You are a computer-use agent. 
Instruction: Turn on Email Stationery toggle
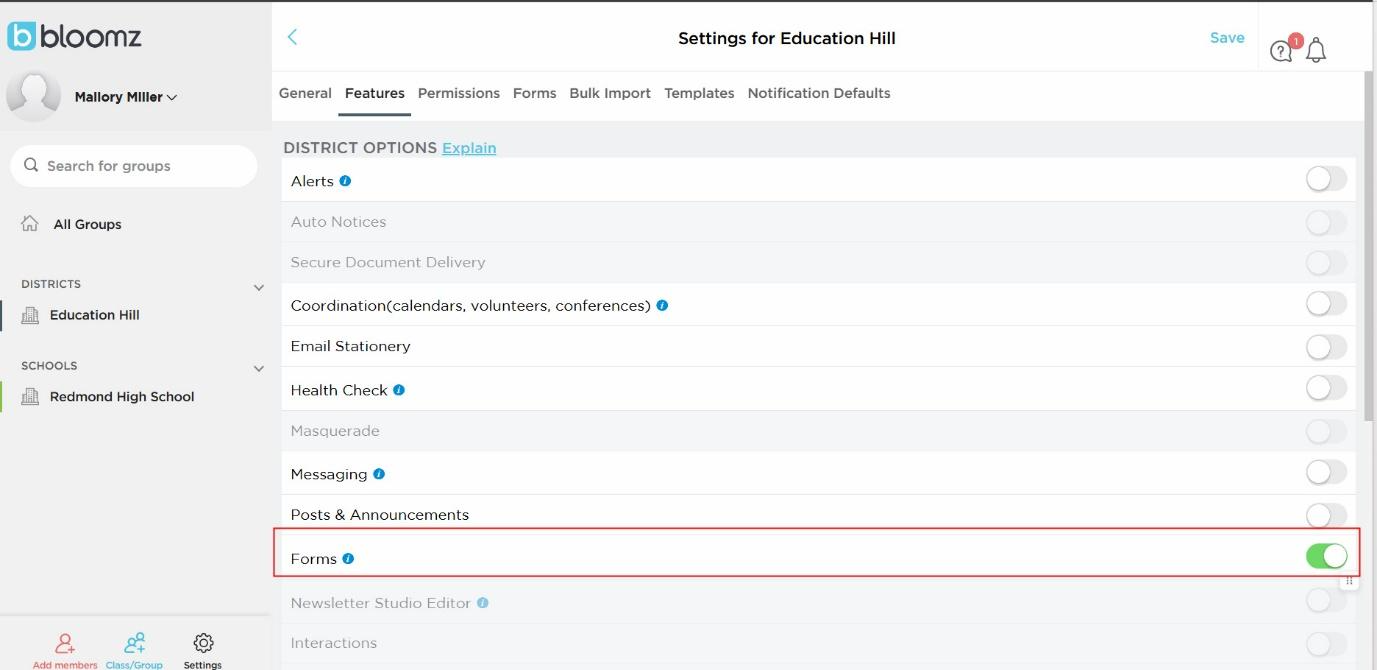(1326, 347)
